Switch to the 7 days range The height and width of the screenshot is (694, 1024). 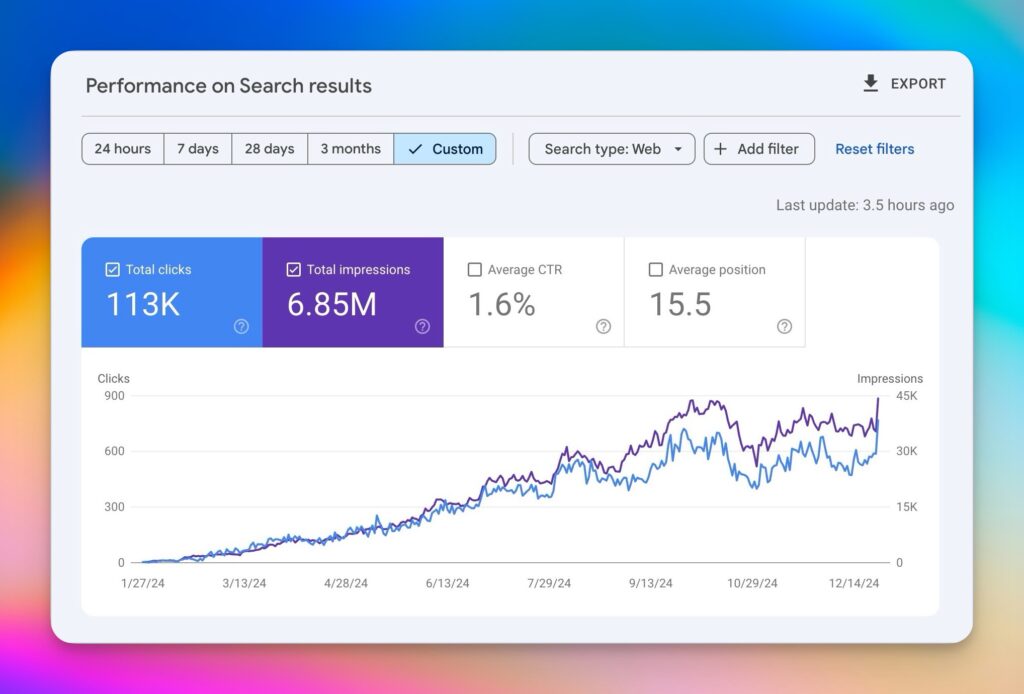pos(197,149)
